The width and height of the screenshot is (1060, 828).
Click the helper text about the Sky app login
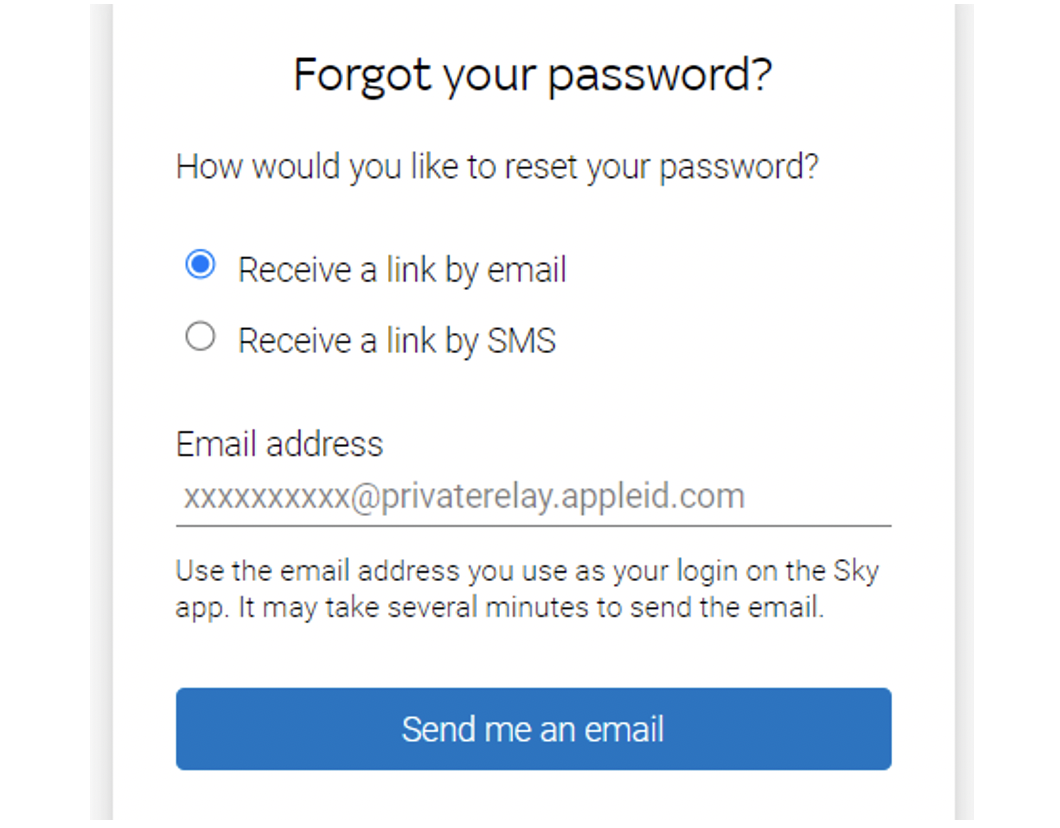pos(527,572)
